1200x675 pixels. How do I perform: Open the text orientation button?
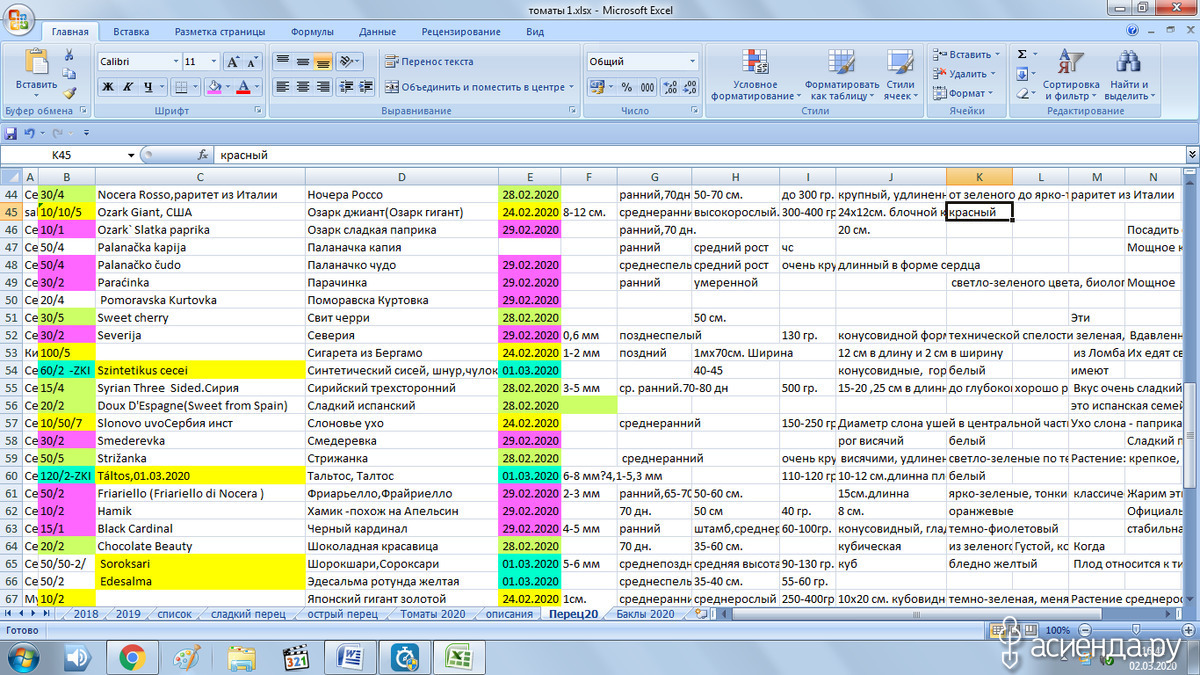(349, 61)
